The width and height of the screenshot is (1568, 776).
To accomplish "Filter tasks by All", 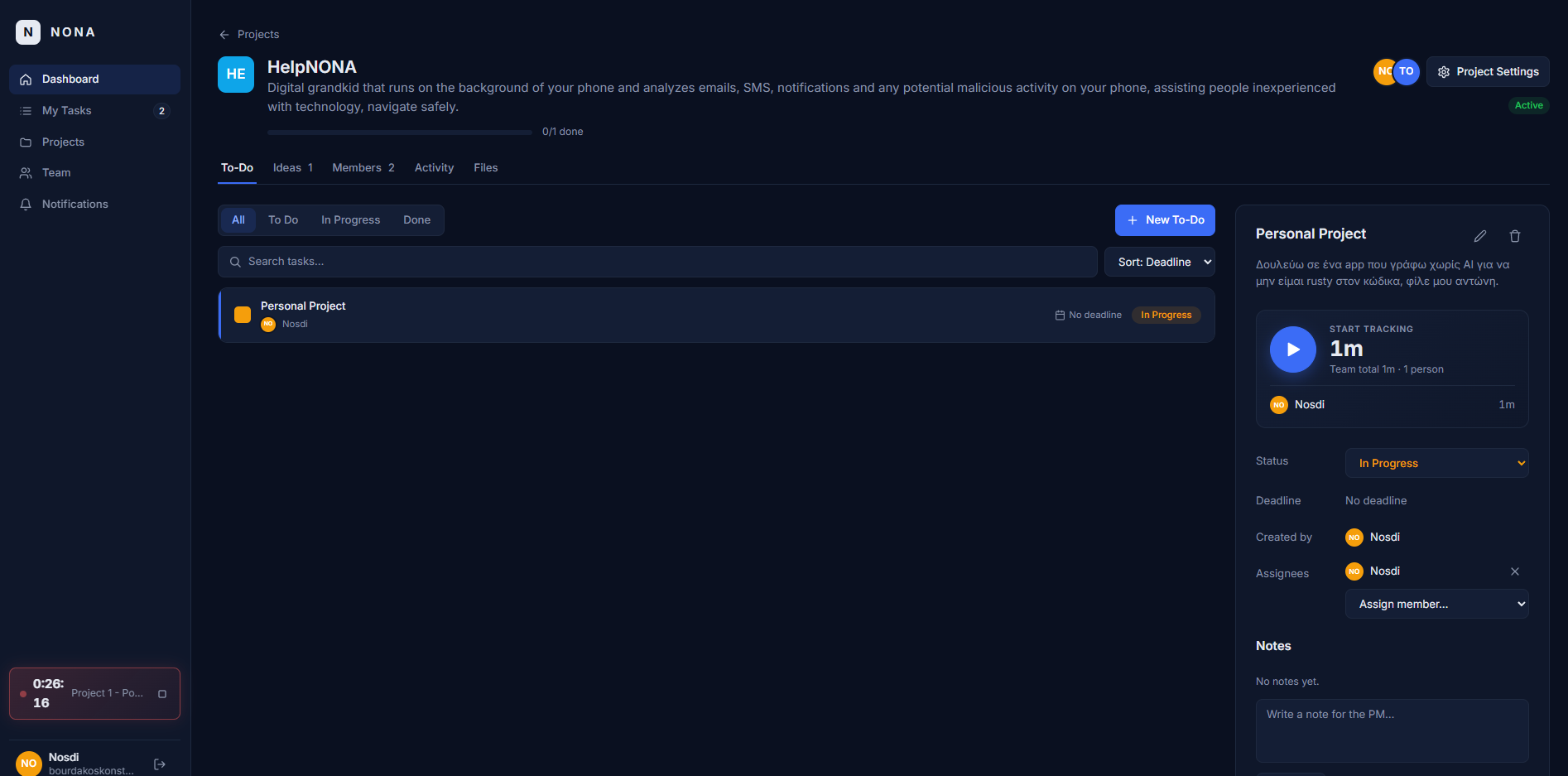I will click(238, 220).
